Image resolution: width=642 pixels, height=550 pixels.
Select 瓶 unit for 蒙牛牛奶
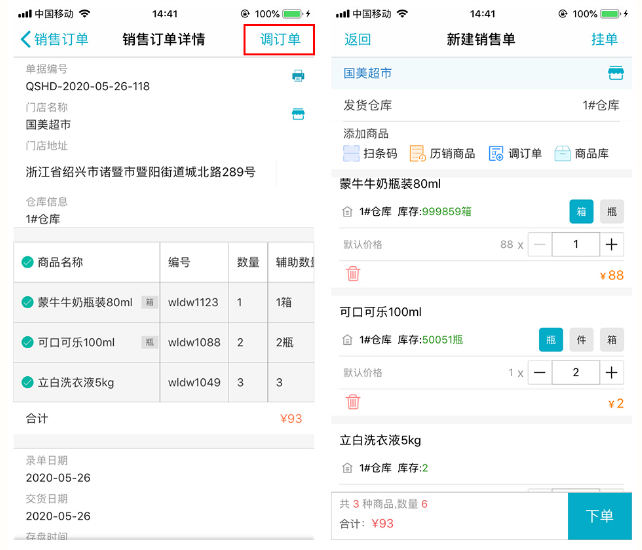612,211
